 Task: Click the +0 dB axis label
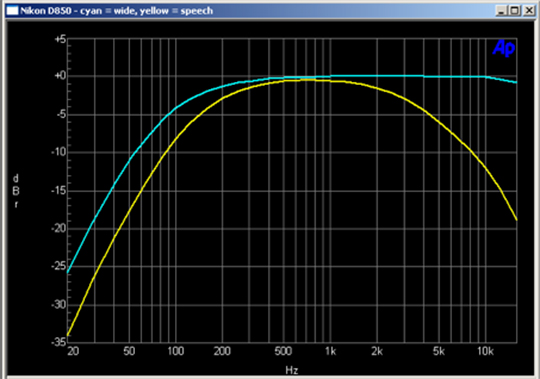[60, 76]
